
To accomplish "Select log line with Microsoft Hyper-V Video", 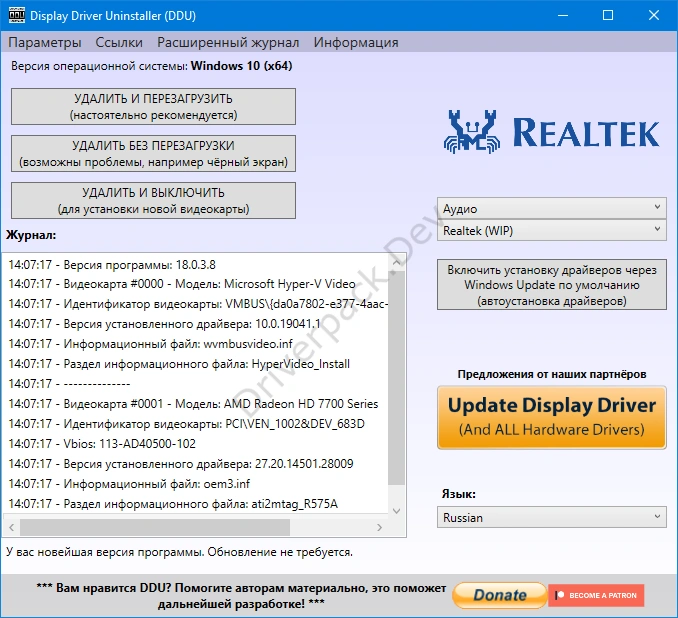I will coord(182,284).
